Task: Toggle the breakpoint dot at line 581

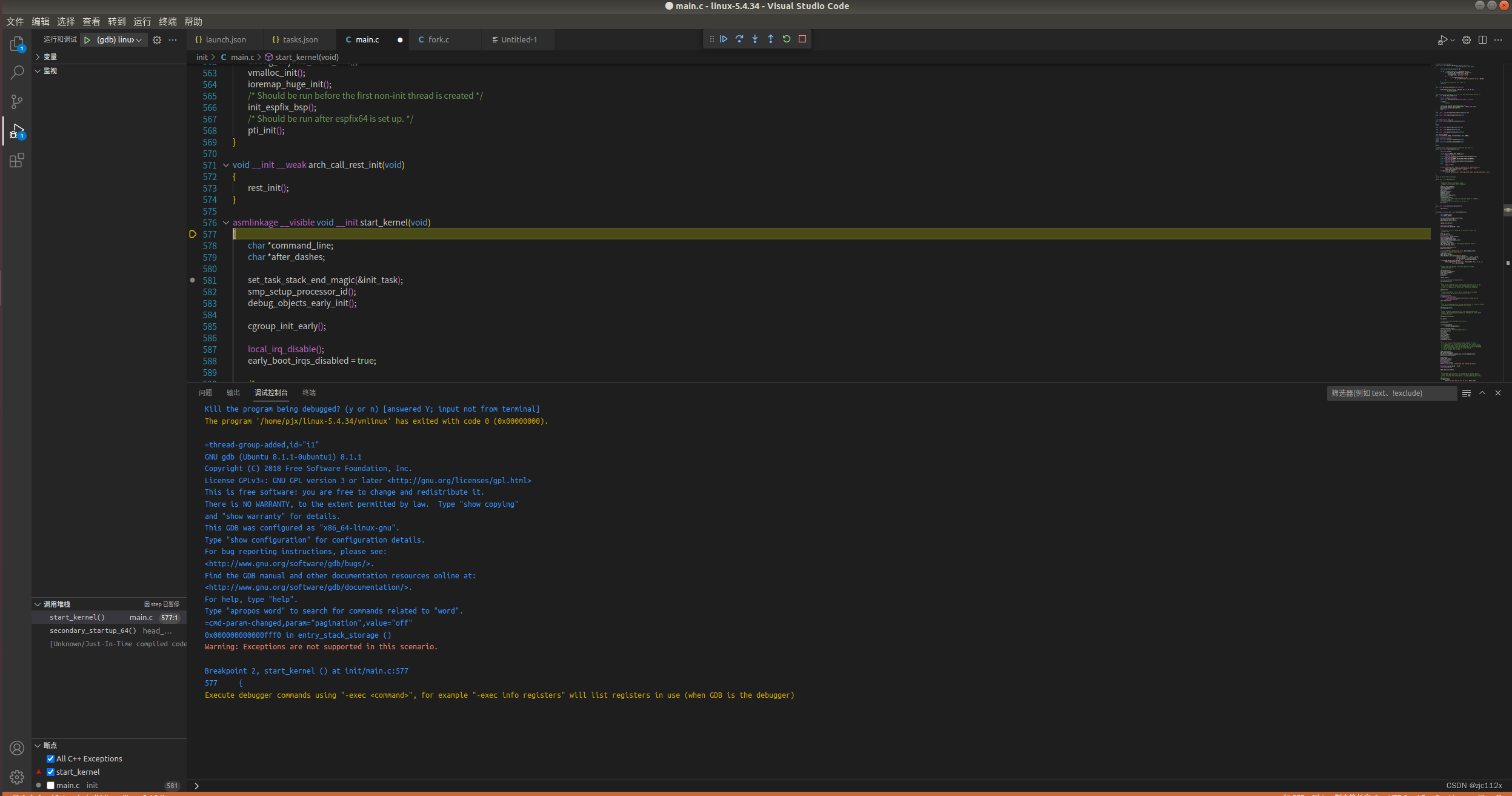Action: 193,280
